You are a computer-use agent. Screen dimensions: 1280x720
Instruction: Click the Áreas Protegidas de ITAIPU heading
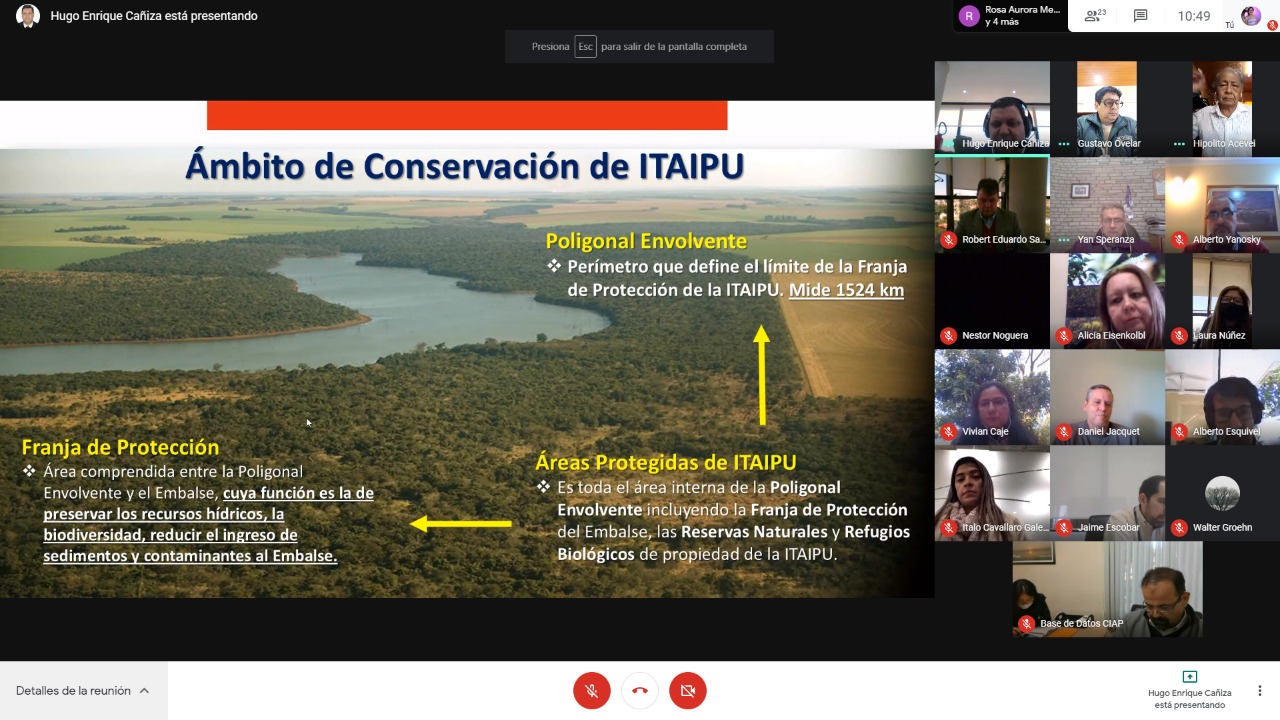coord(666,462)
